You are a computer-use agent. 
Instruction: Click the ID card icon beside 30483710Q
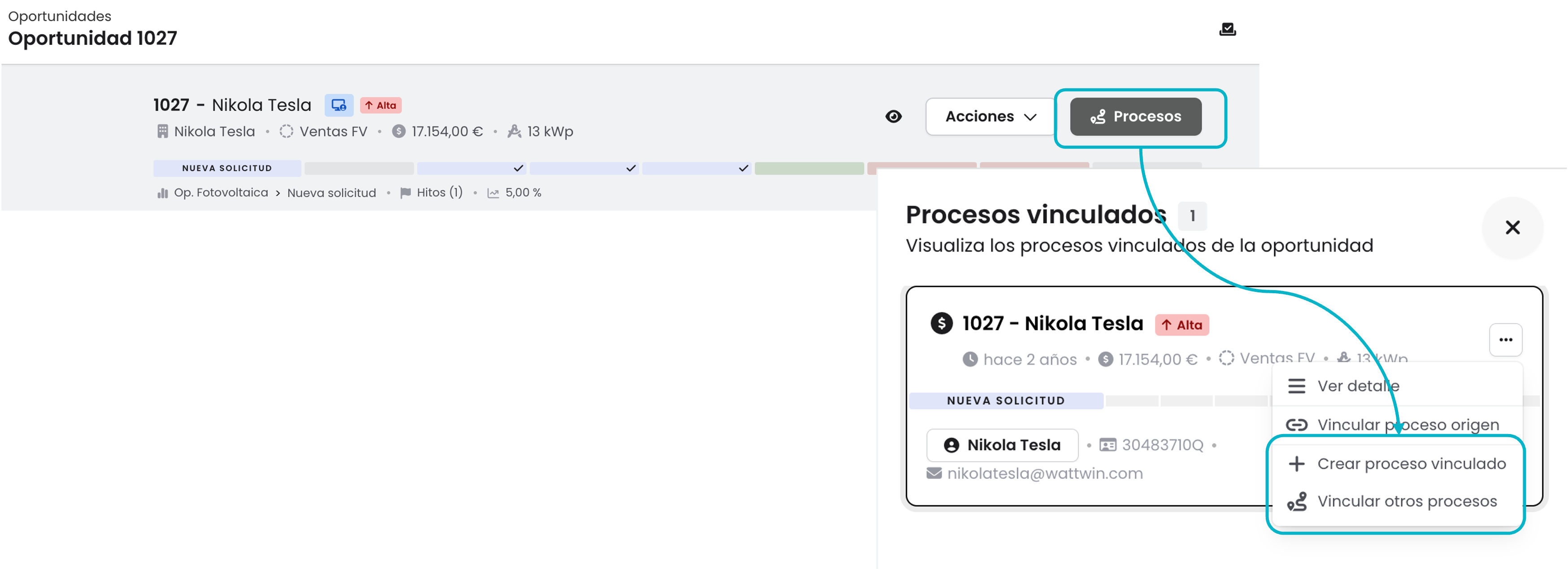[1108, 445]
